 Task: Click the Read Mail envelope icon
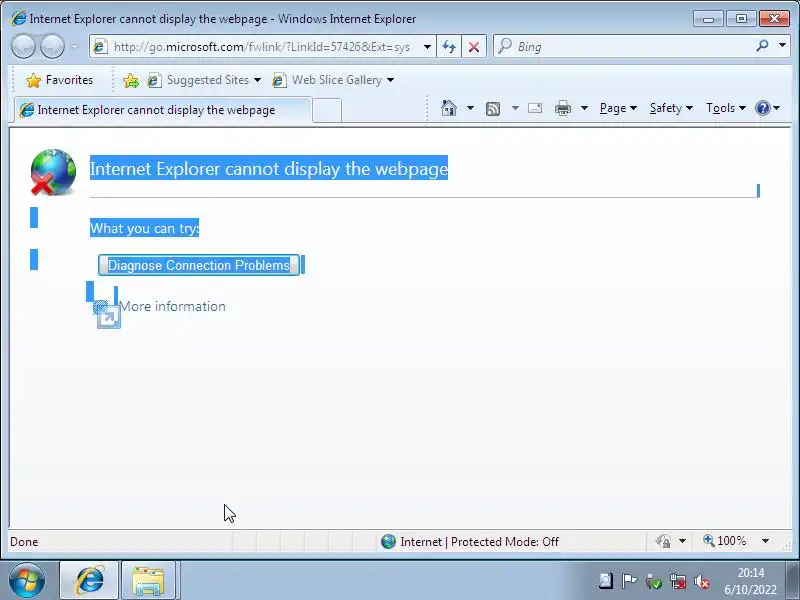click(x=535, y=108)
